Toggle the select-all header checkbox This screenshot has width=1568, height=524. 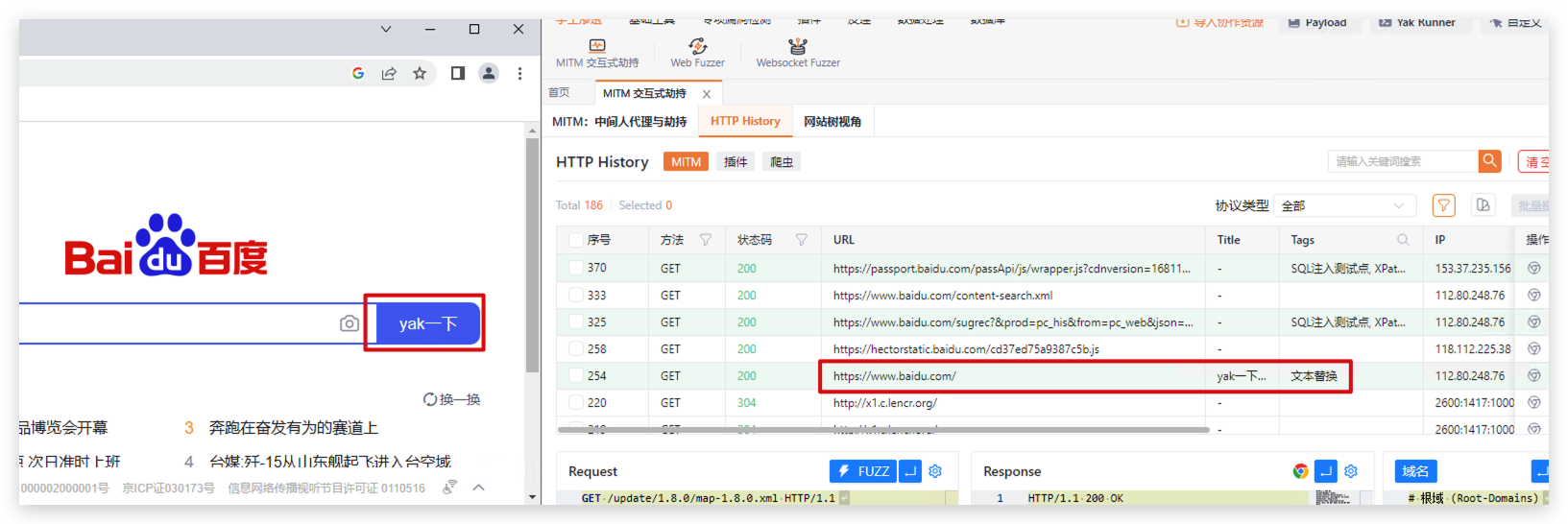click(x=575, y=240)
